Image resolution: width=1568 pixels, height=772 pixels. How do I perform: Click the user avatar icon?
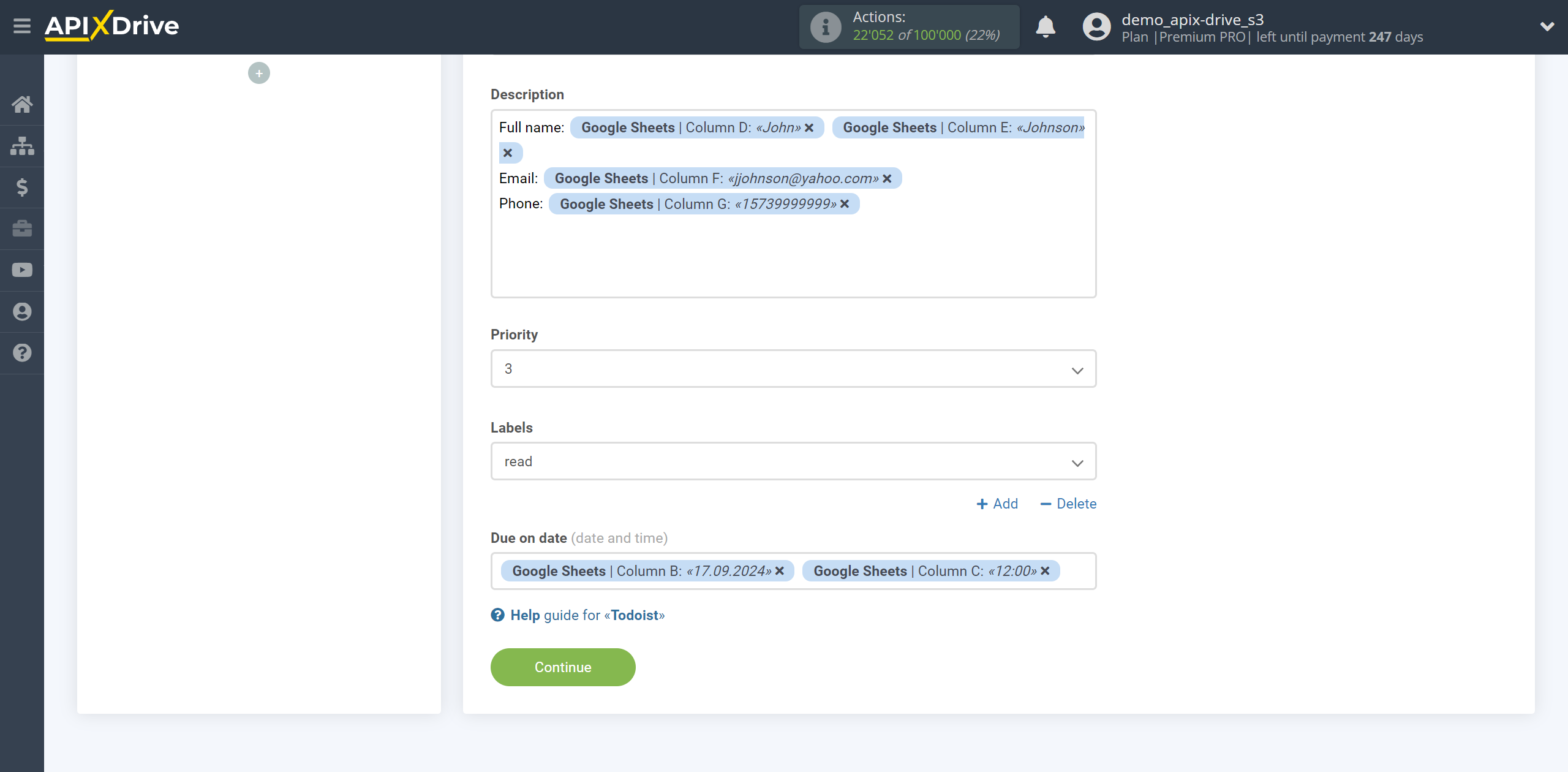pyautogui.click(x=1096, y=27)
